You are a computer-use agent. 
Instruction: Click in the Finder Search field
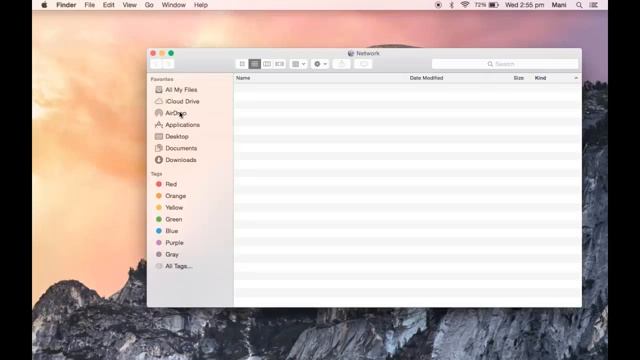[x=505, y=64]
